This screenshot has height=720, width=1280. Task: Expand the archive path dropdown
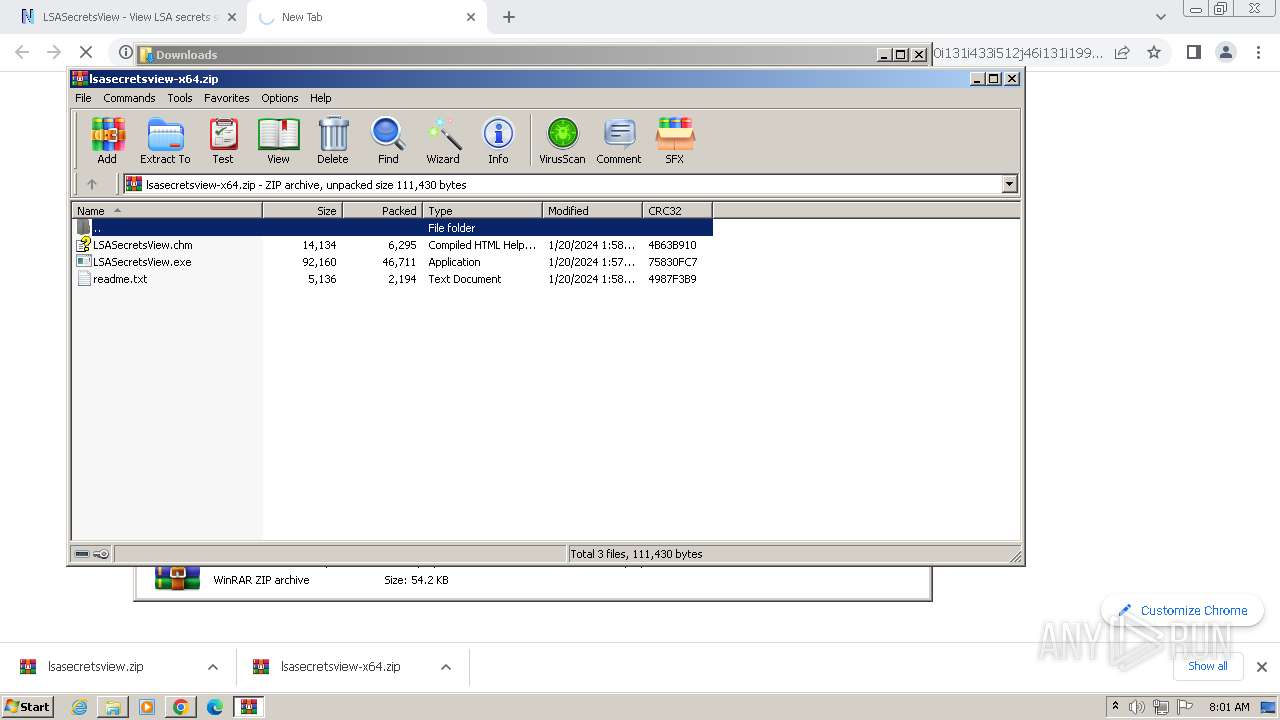(1009, 184)
